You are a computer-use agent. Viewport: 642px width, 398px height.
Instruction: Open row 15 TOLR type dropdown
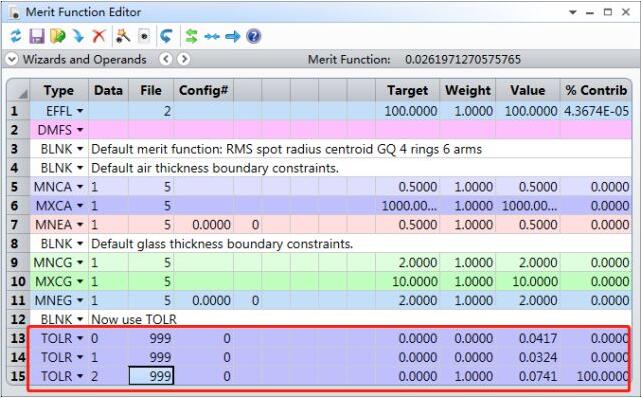(80, 376)
